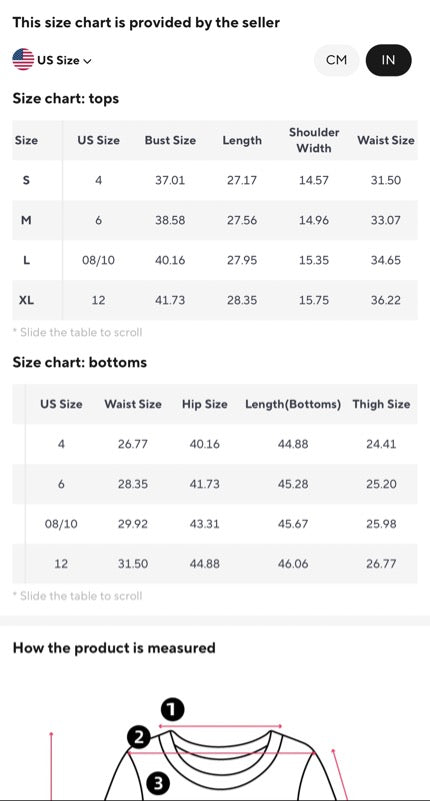Select the IN unit toggle
The width and height of the screenshot is (430, 801).
(388, 60)
